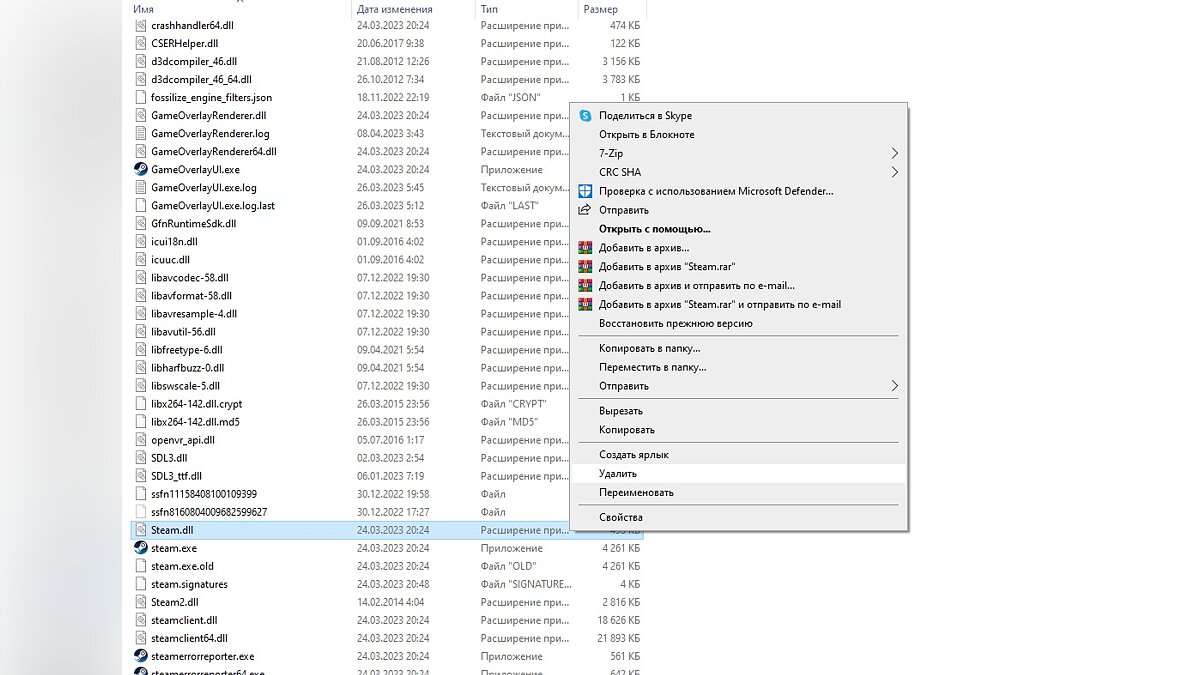The width and height of the screenshot is (1200, 675).
Task: Select the fossilize_engine_filters.json file
Action: click(211, 98)
